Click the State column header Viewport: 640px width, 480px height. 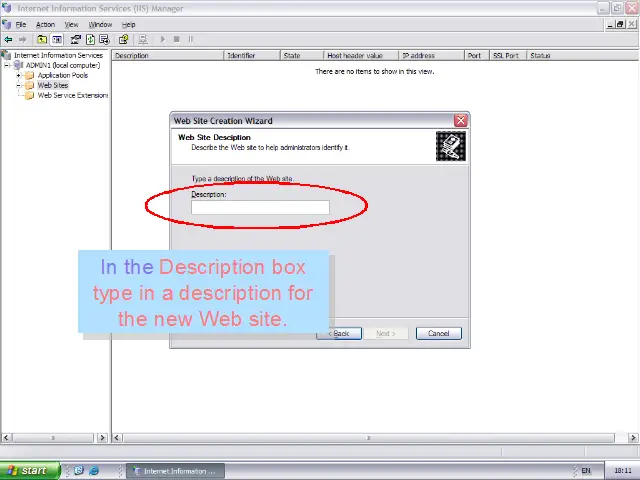(302, 56)
